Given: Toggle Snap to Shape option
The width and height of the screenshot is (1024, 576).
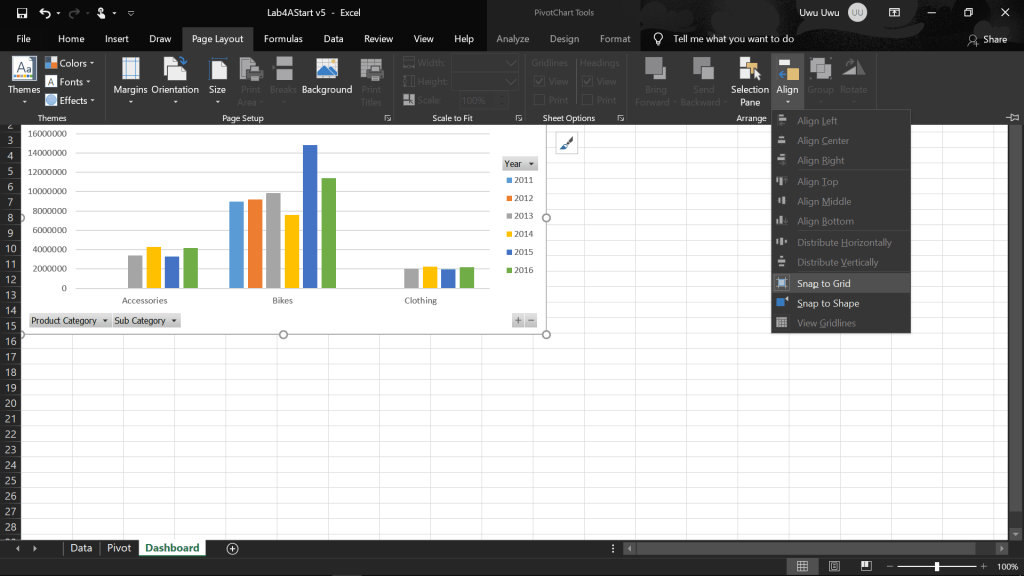Looking at the screenshot, I should click(x=827, y=303).
